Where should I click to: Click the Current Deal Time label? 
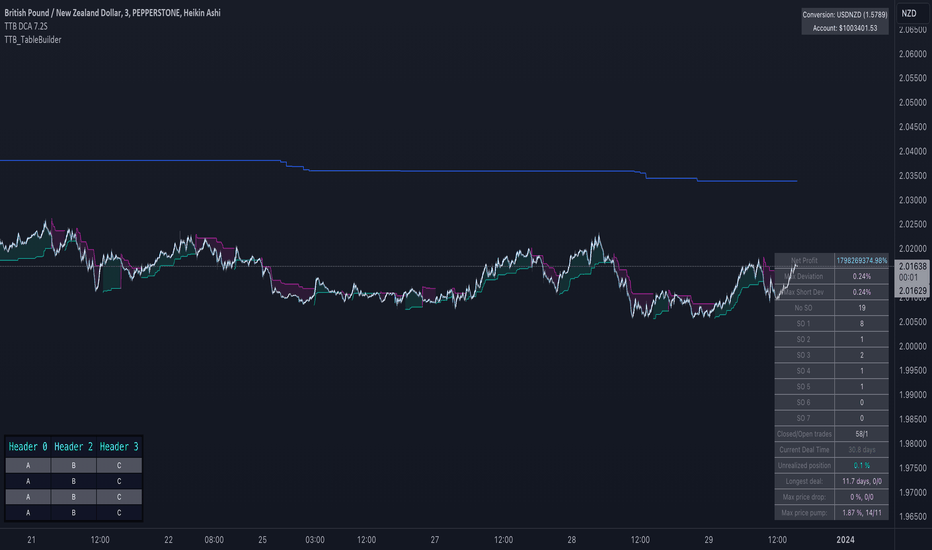[x=804, y=450]
